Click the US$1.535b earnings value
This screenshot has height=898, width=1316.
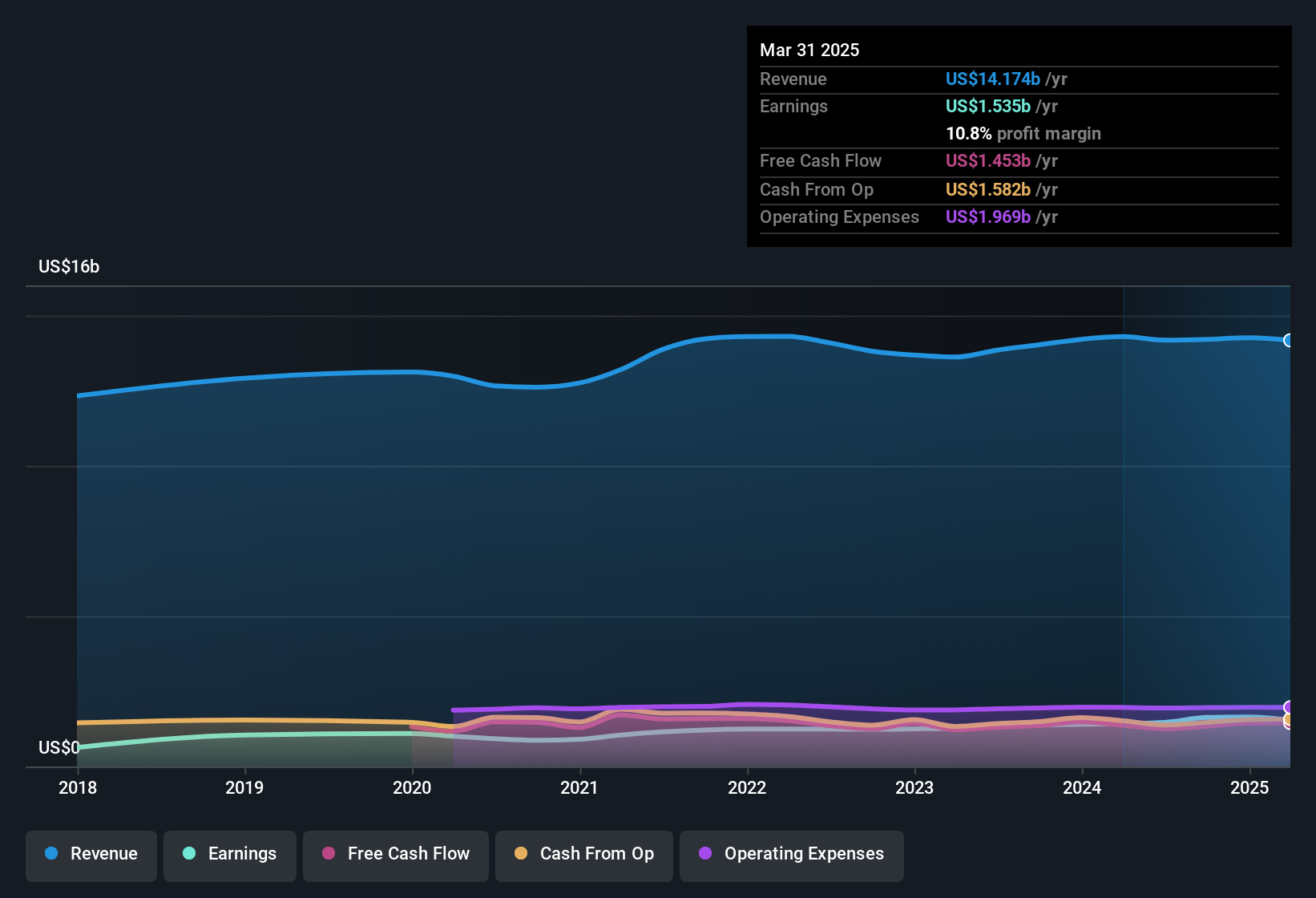tap(988, 106)
